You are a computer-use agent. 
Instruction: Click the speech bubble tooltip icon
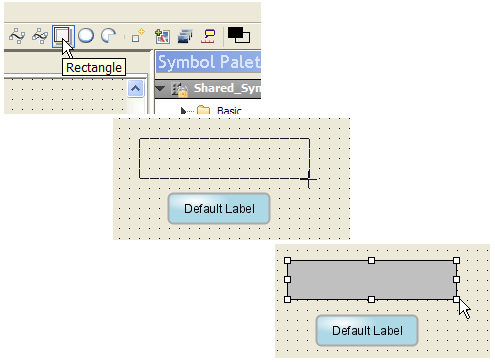[208, 36]
